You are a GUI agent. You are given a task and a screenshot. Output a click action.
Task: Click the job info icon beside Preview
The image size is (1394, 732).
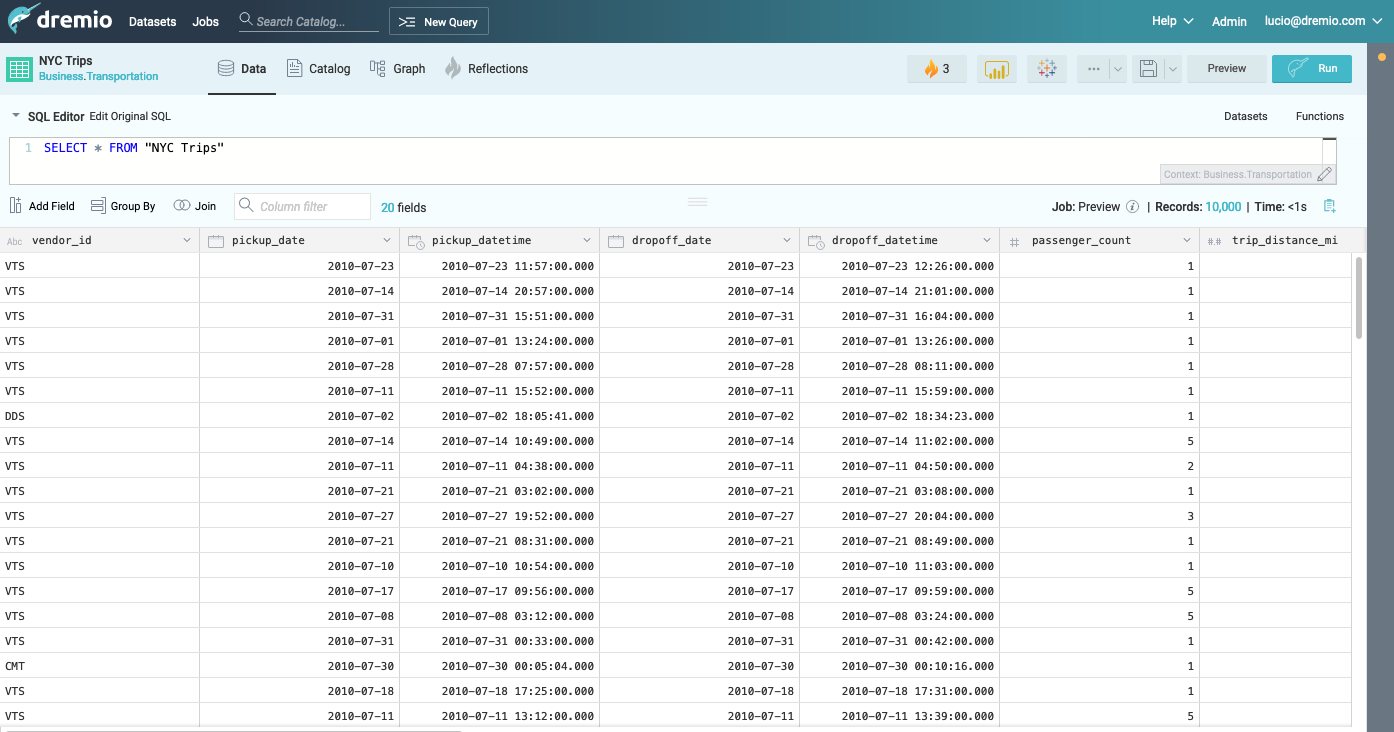(x=1132, y=207)
